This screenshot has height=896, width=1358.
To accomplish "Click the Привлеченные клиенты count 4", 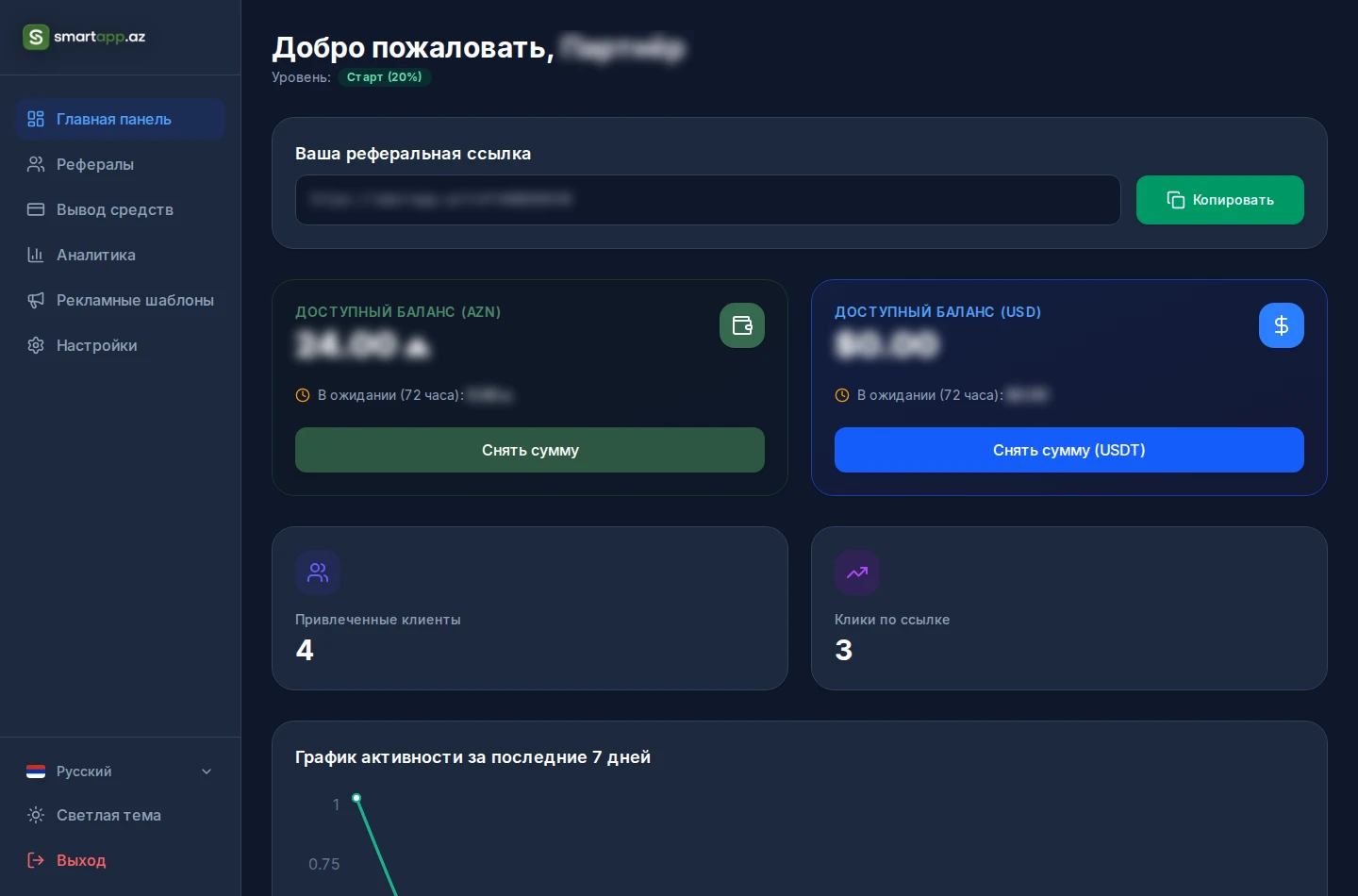I will tap(305, 650).
